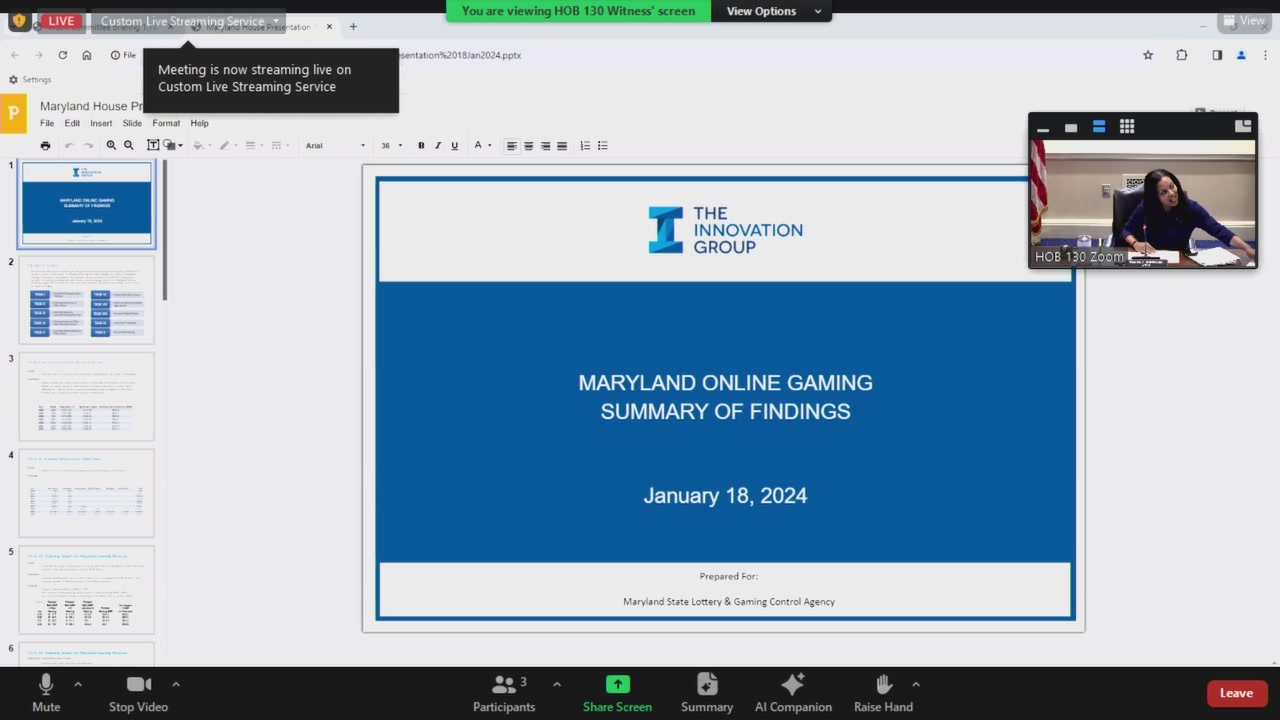1280x720 pixels.
Task: Raise Hand in the meeting
Action: point(883,693)
